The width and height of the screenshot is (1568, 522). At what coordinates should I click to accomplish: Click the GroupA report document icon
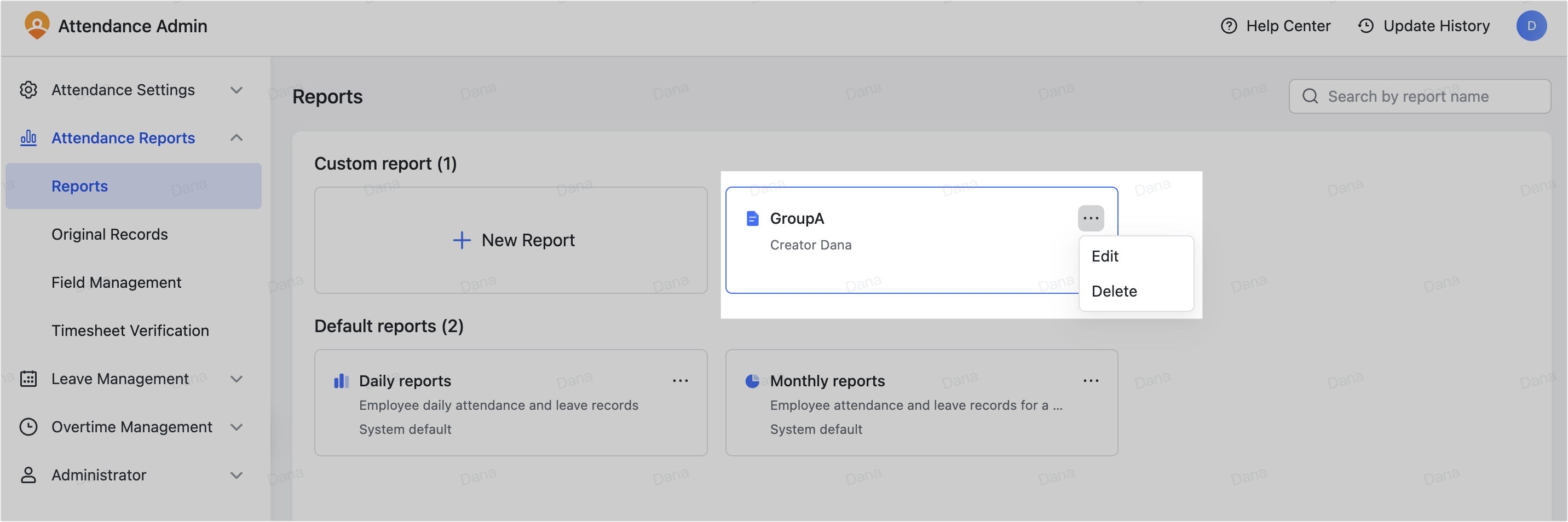coord(752,218)
